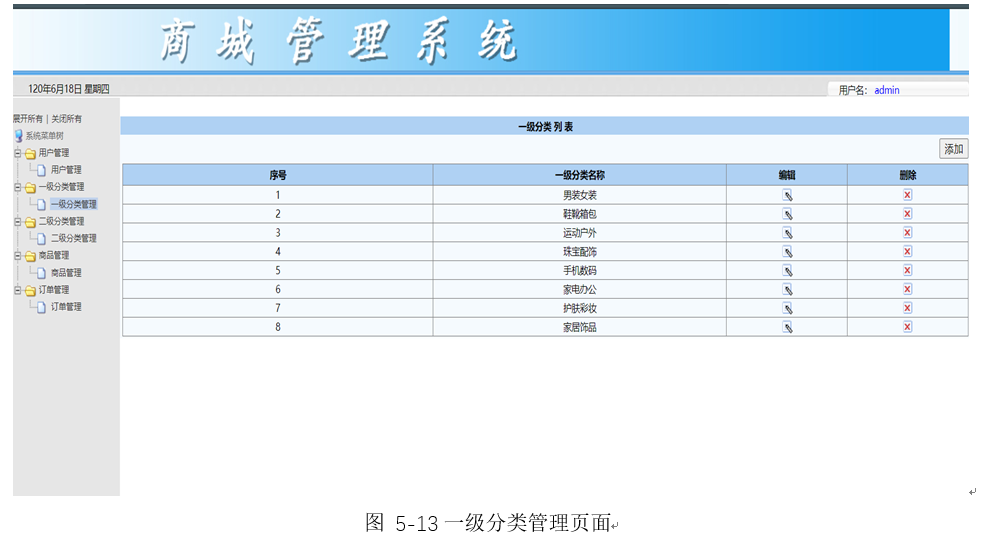Image resolution: width=992 pixels, height=555 pixels.
Task: Delete the 手机数码 category
Action: coord(907,270)
